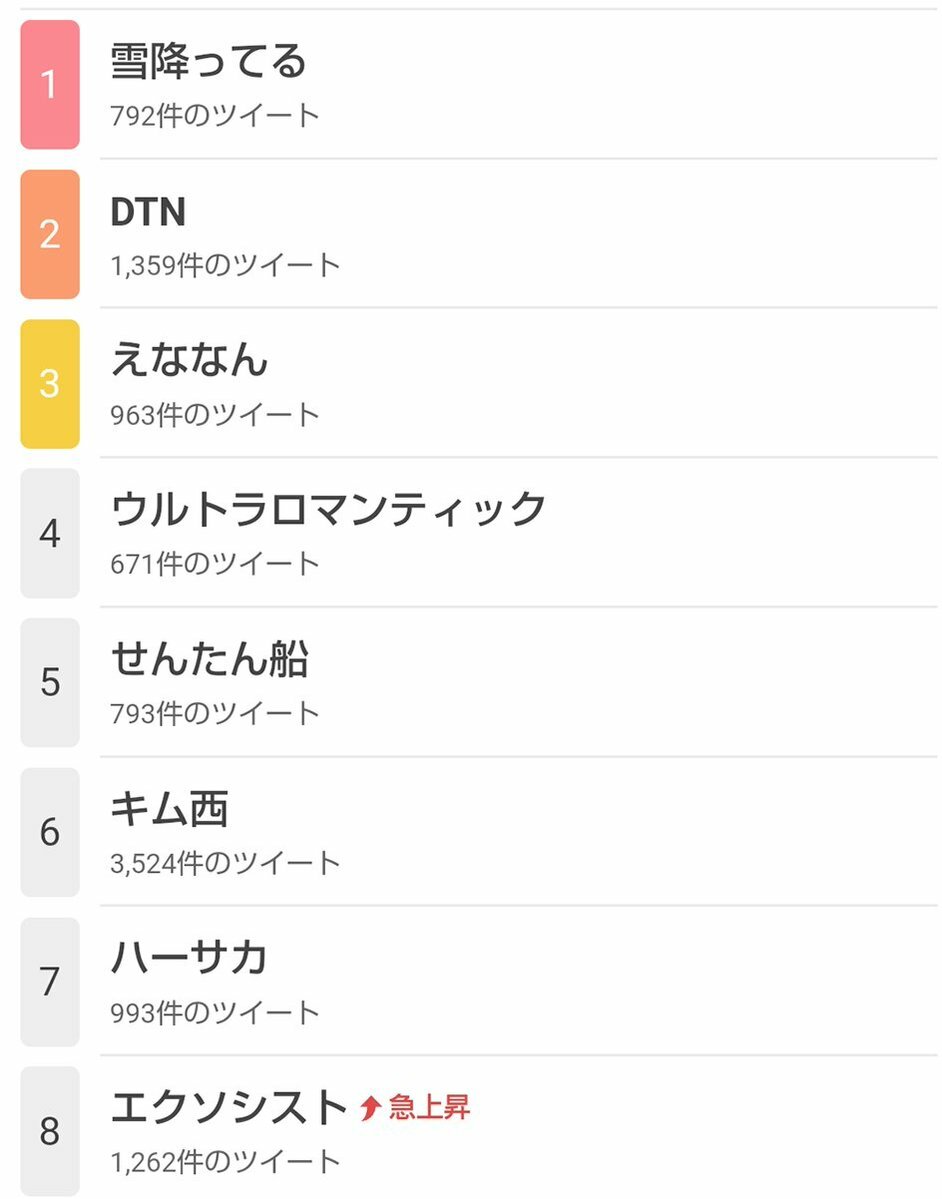Open the ウルトラロマンティック trending topic
The image size is (942, 1199).
click(329, 509)
